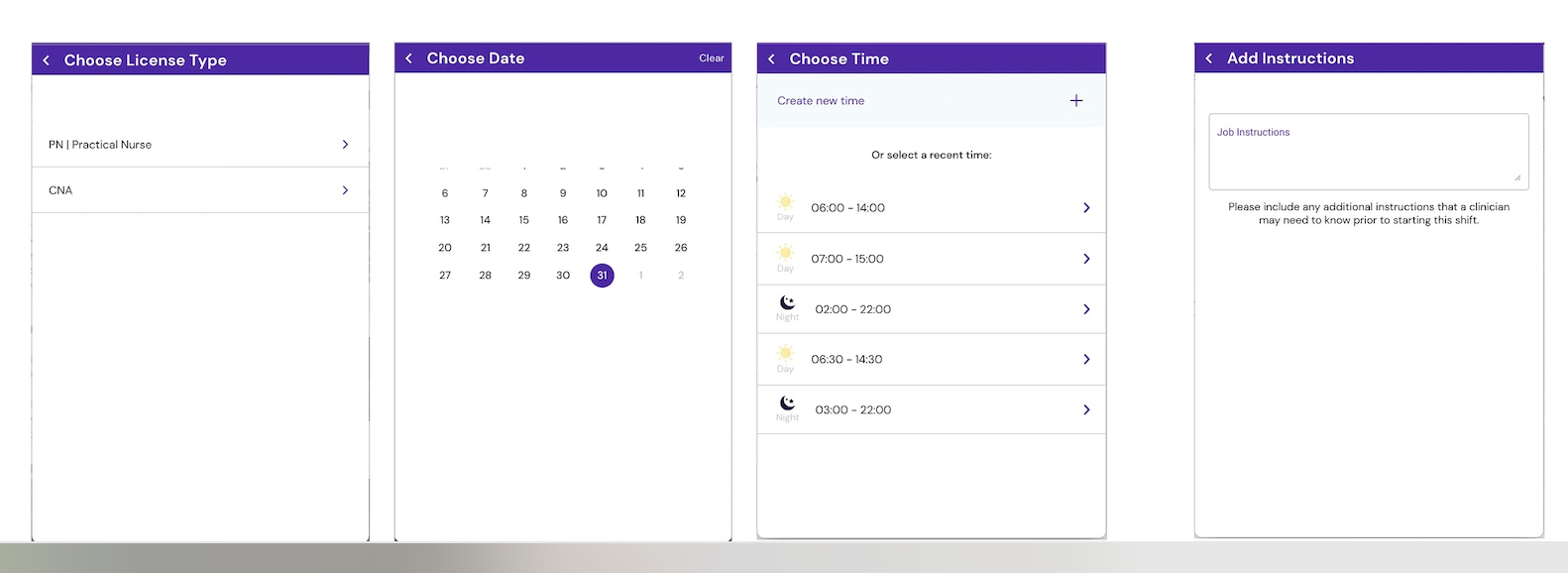Select calendar day 21
The height and width of the screenshot is (573, 1568).
(x=485, y=248)
